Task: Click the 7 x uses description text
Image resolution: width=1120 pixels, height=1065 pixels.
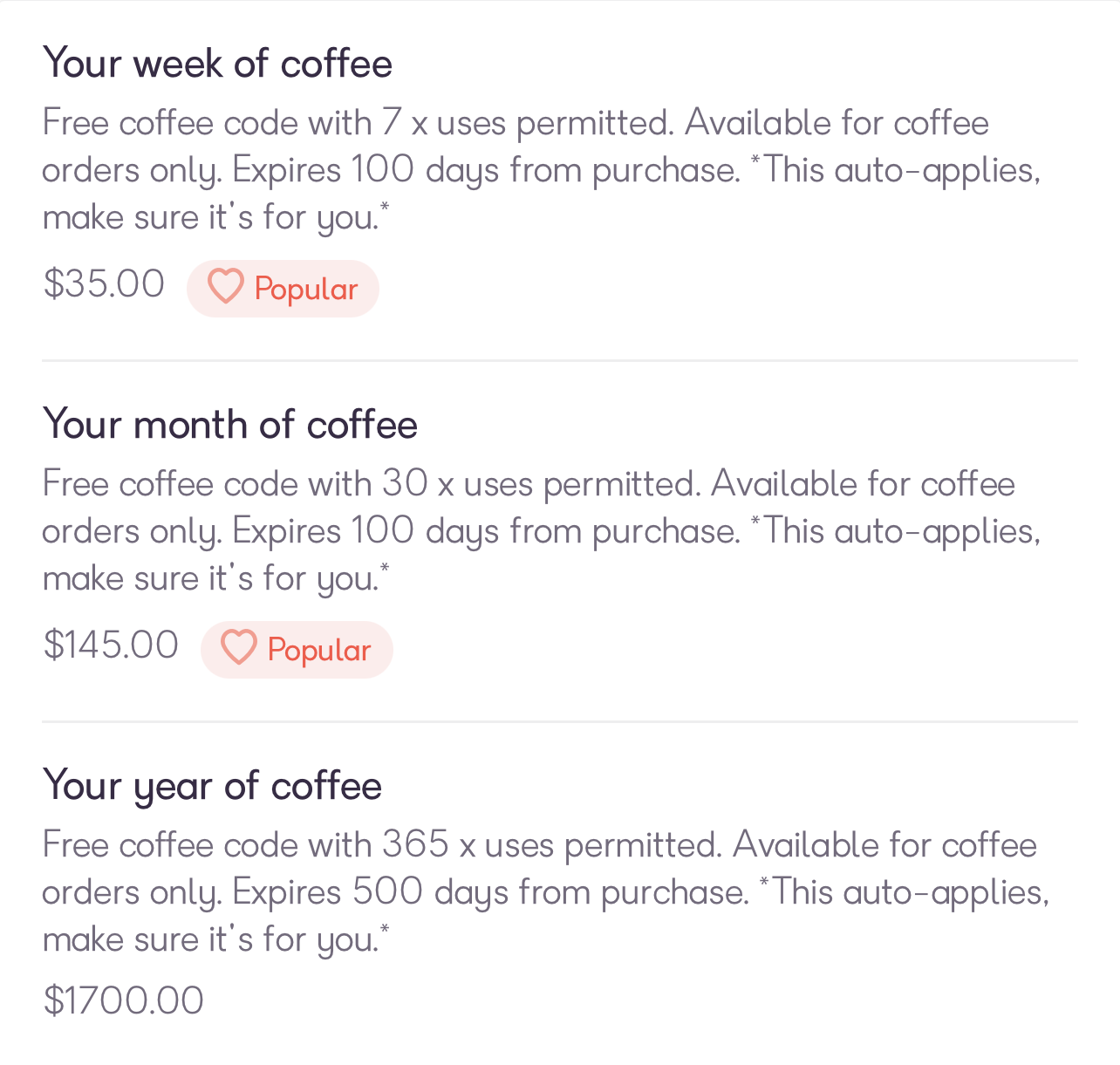Action: pyautogui.click(x=542, y=170)
